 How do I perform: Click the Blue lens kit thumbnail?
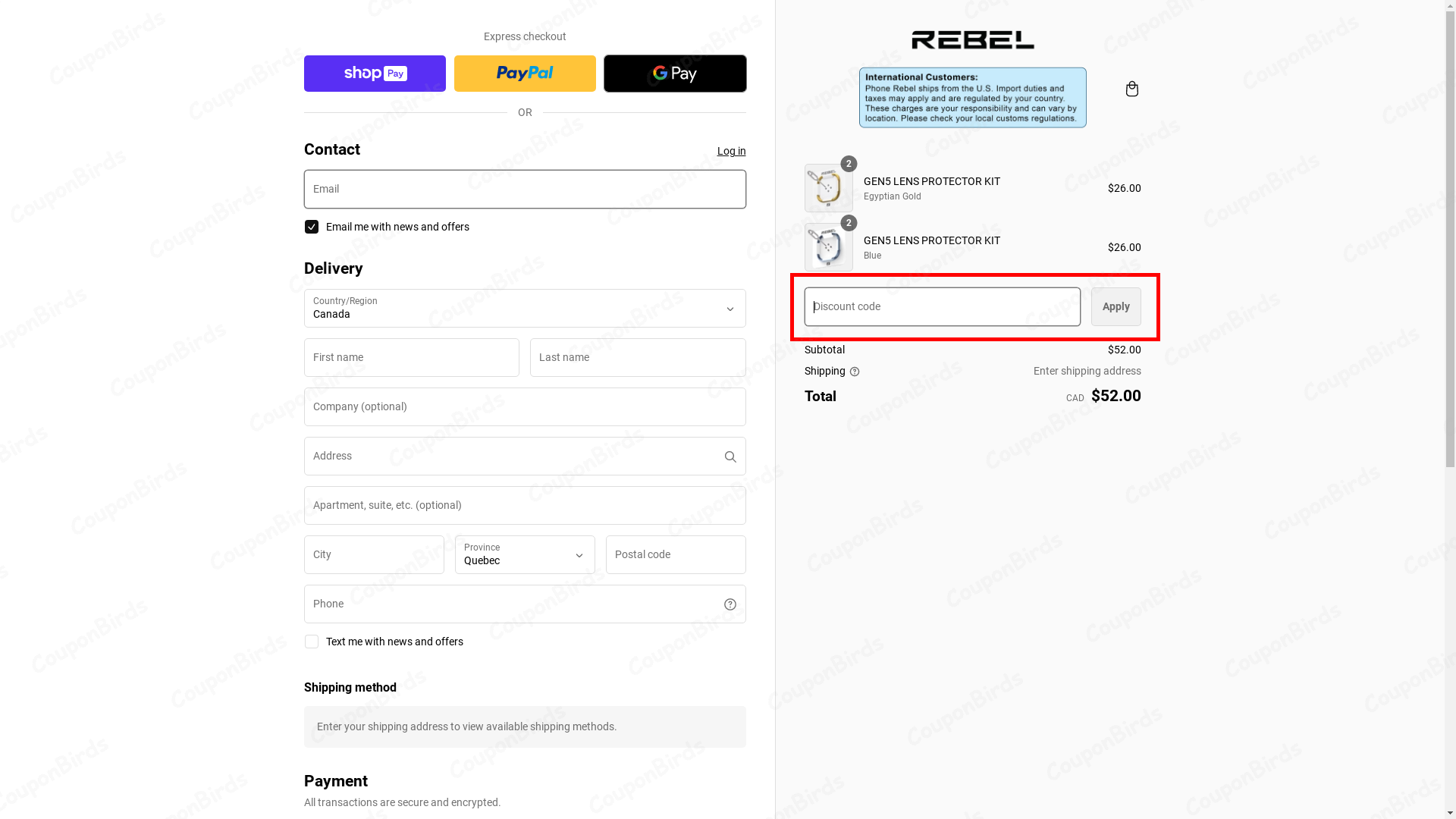(x=828, y=246)
